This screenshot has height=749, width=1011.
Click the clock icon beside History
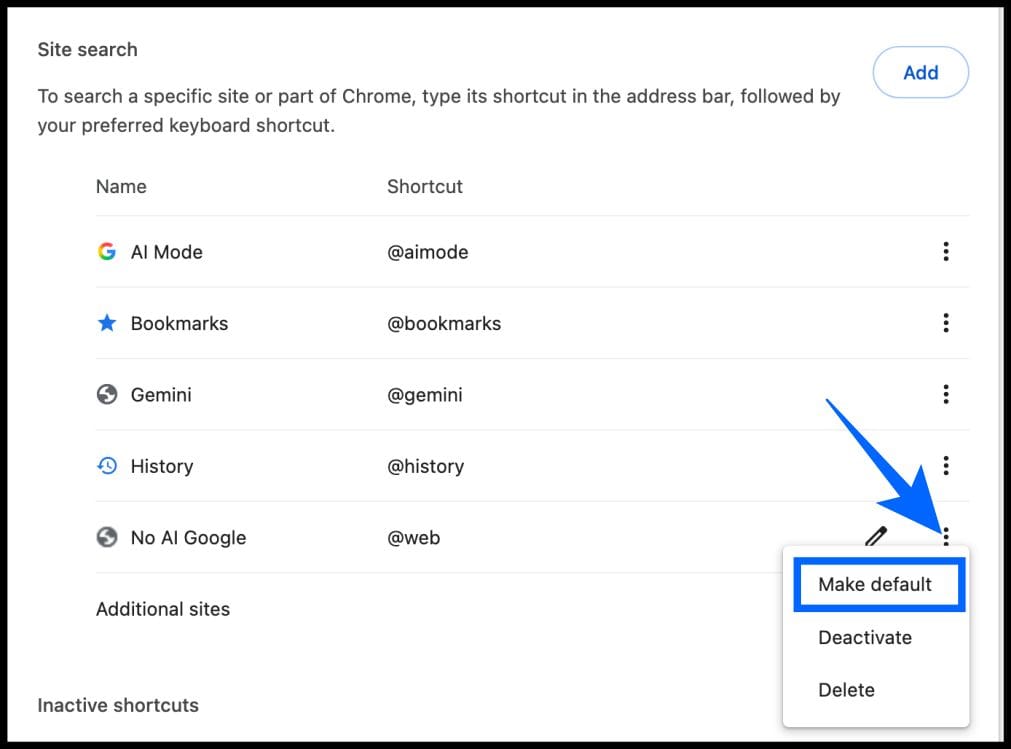(107, 466)
